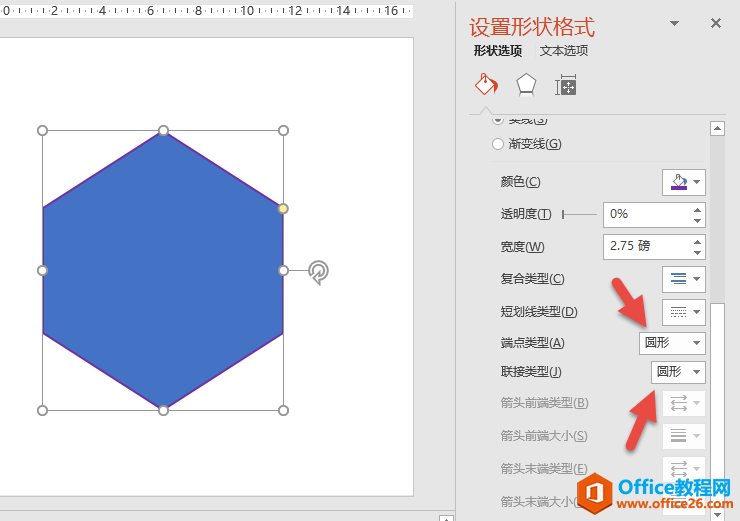Open the task pane options arrow by the title
The width and height of the screenshot is (740, 521).
pyautogui.click(x=674, y=24)
